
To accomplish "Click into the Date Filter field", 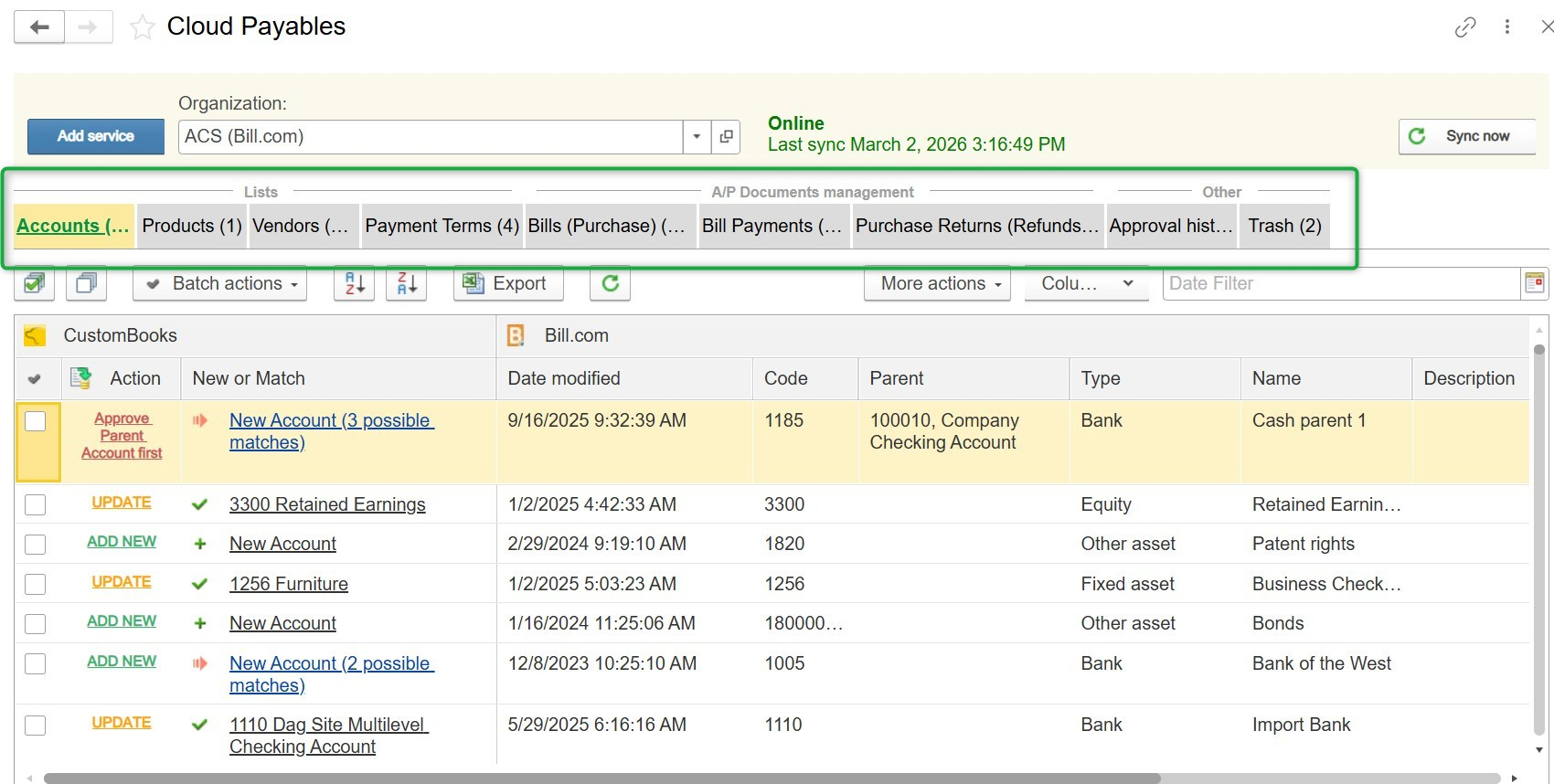I will click(1339, 284).
